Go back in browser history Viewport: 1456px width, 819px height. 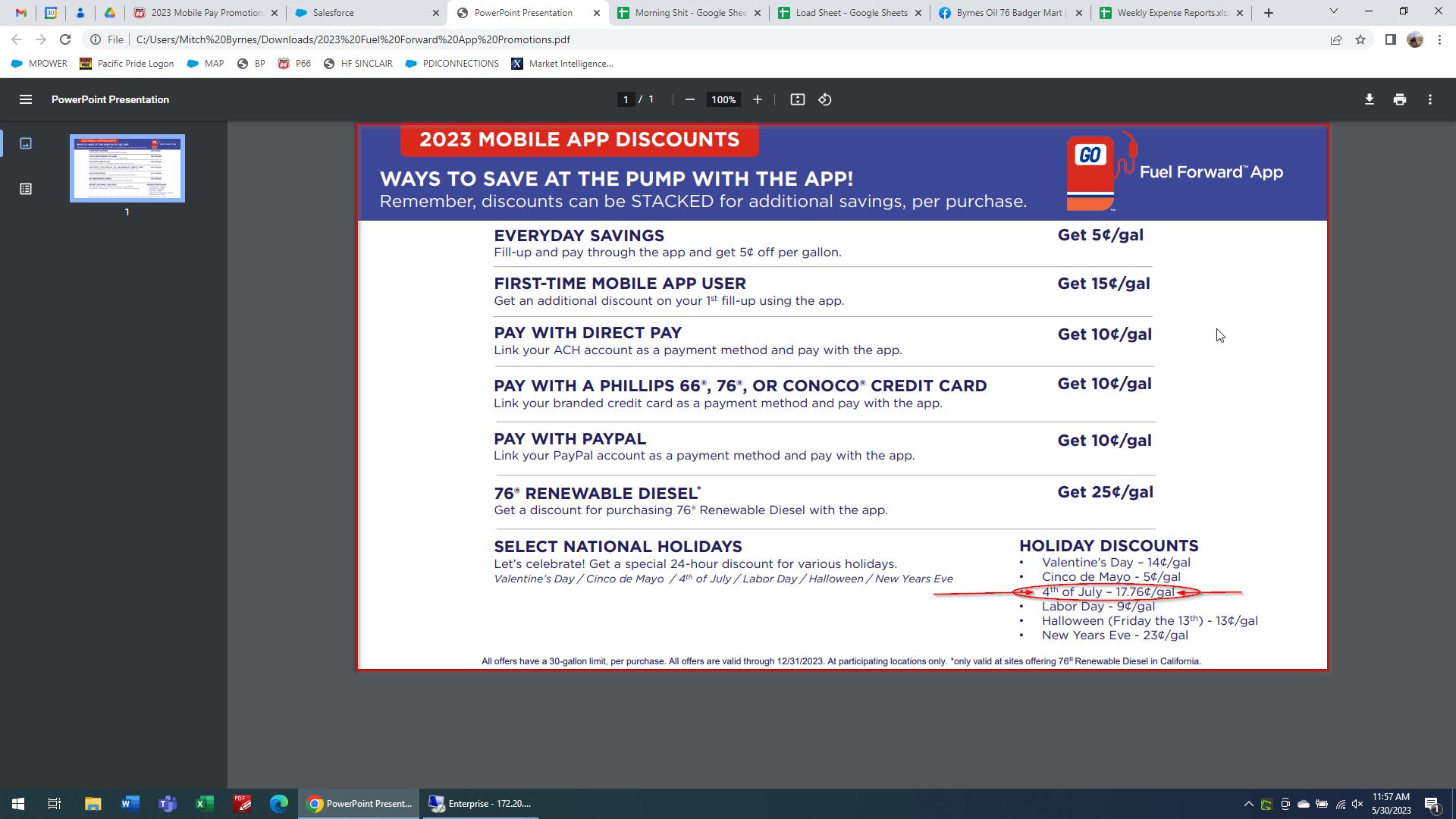pos(17,39)
